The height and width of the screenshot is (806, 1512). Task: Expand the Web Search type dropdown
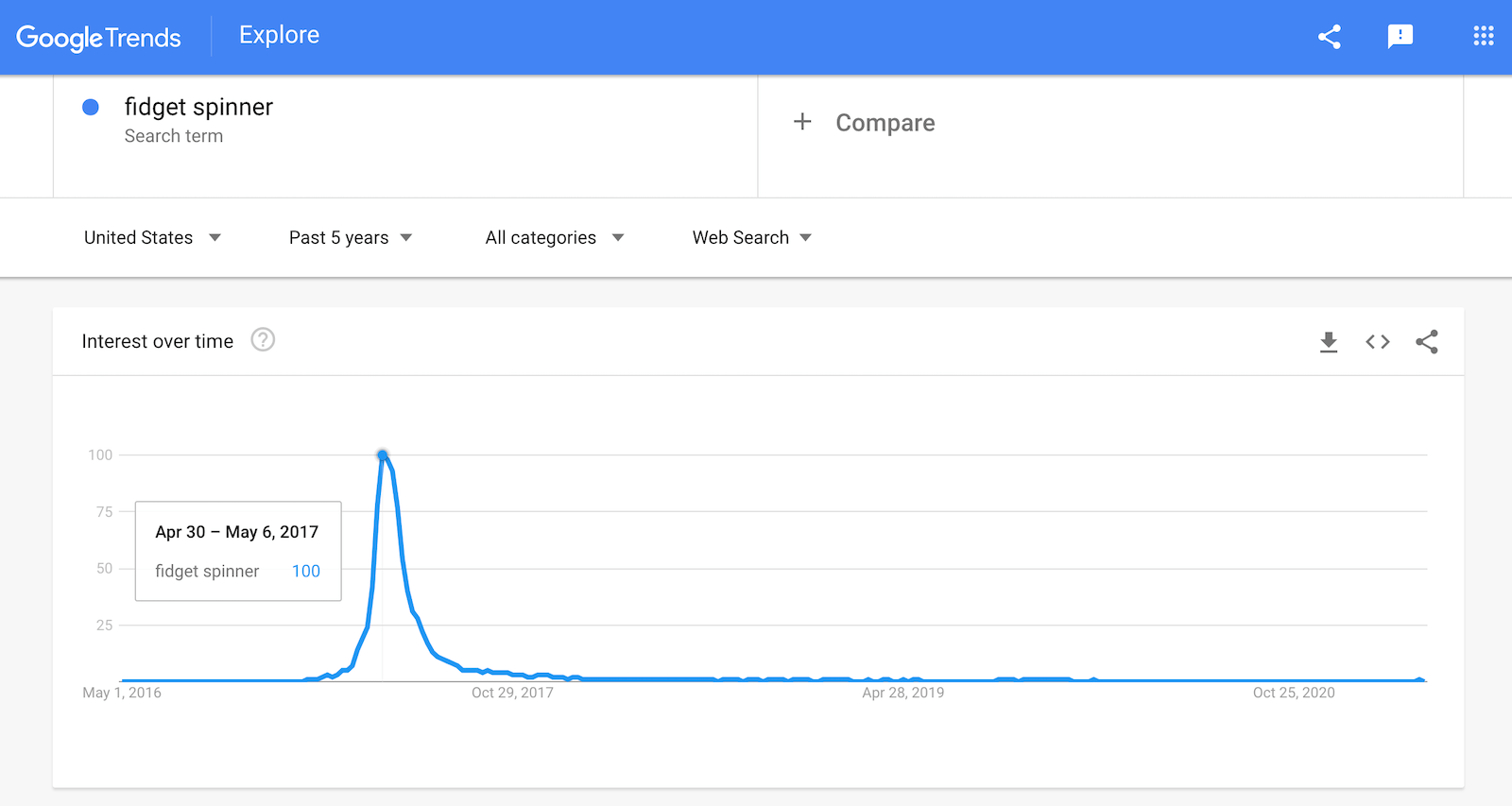coord(752,237)
